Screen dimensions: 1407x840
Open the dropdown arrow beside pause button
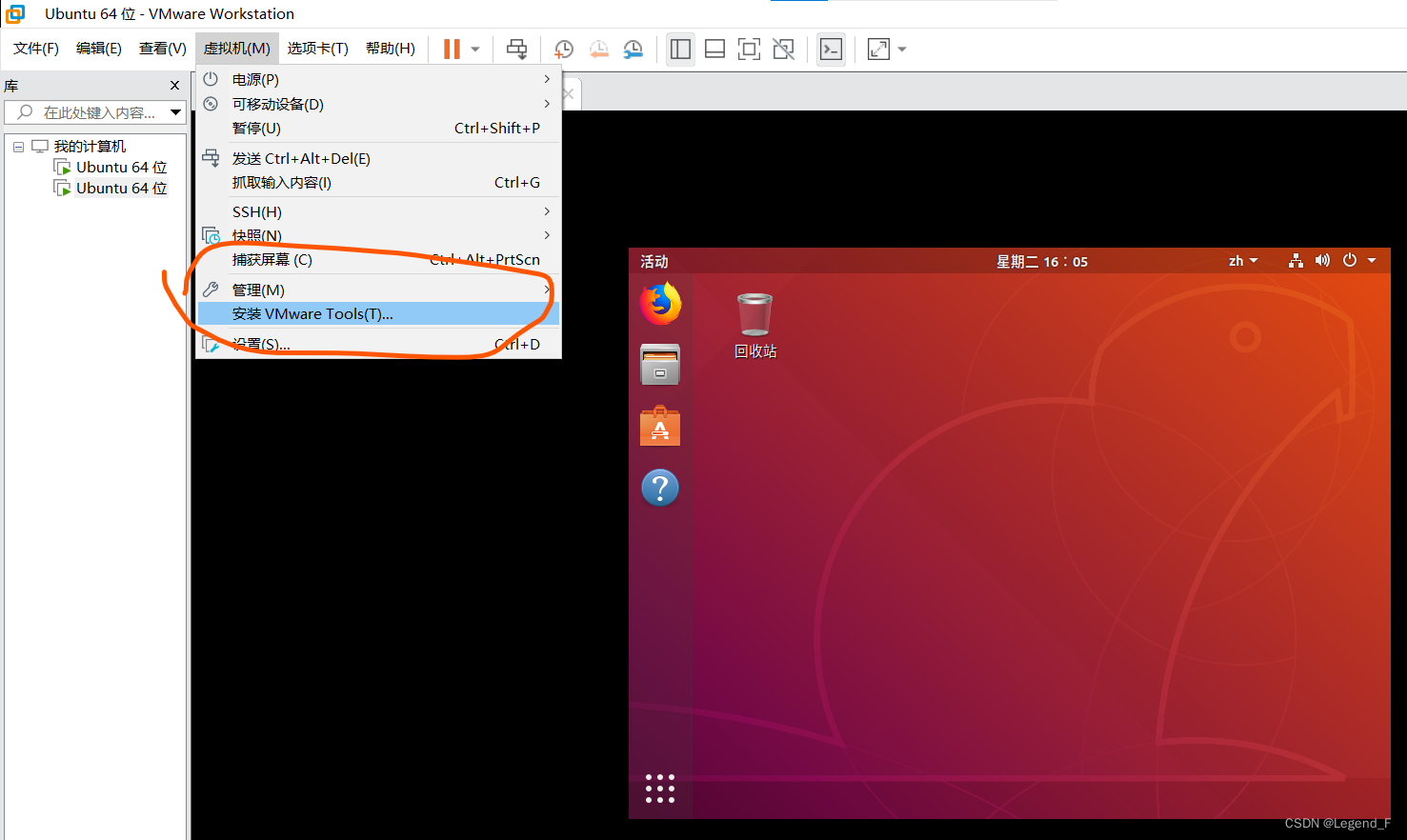pyautogui.click(x=475, y=50)
